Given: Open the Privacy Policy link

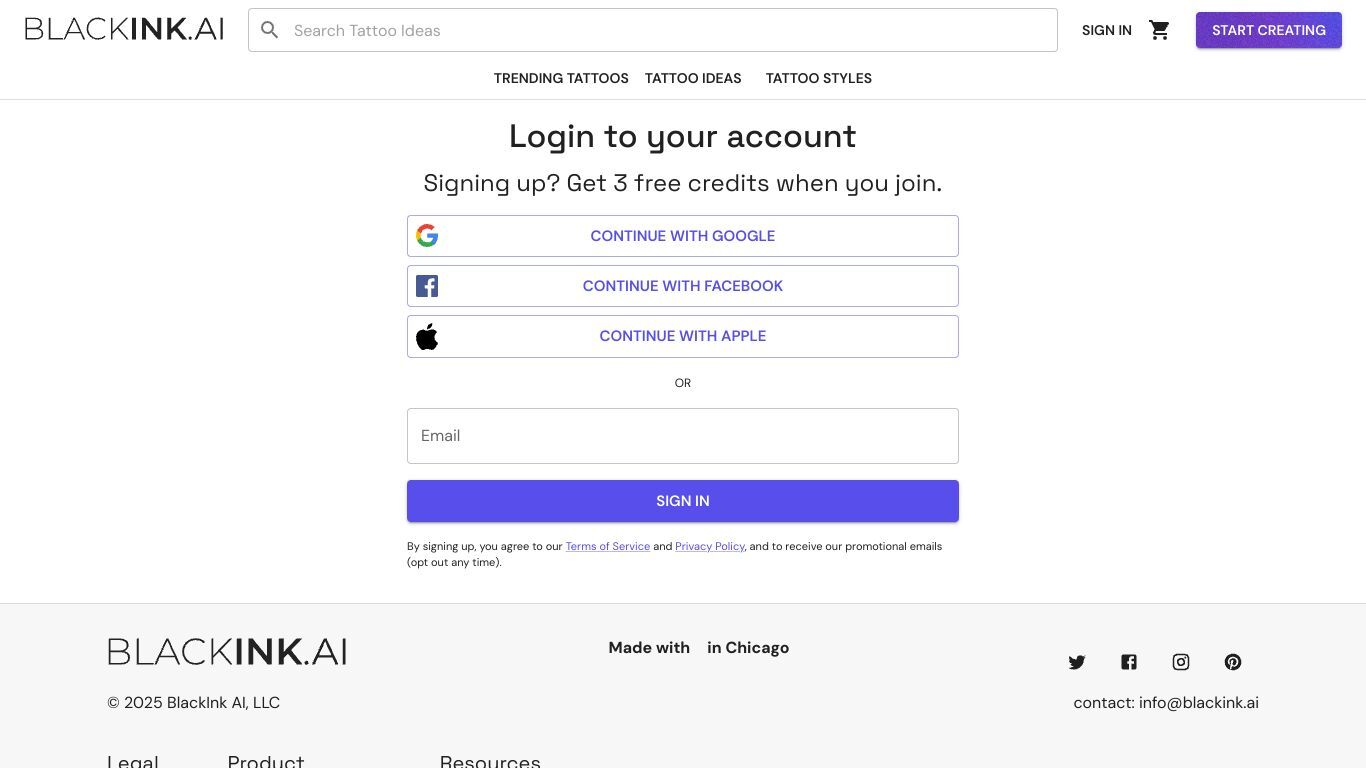Looking at the screenshot, I should point(710,546).
